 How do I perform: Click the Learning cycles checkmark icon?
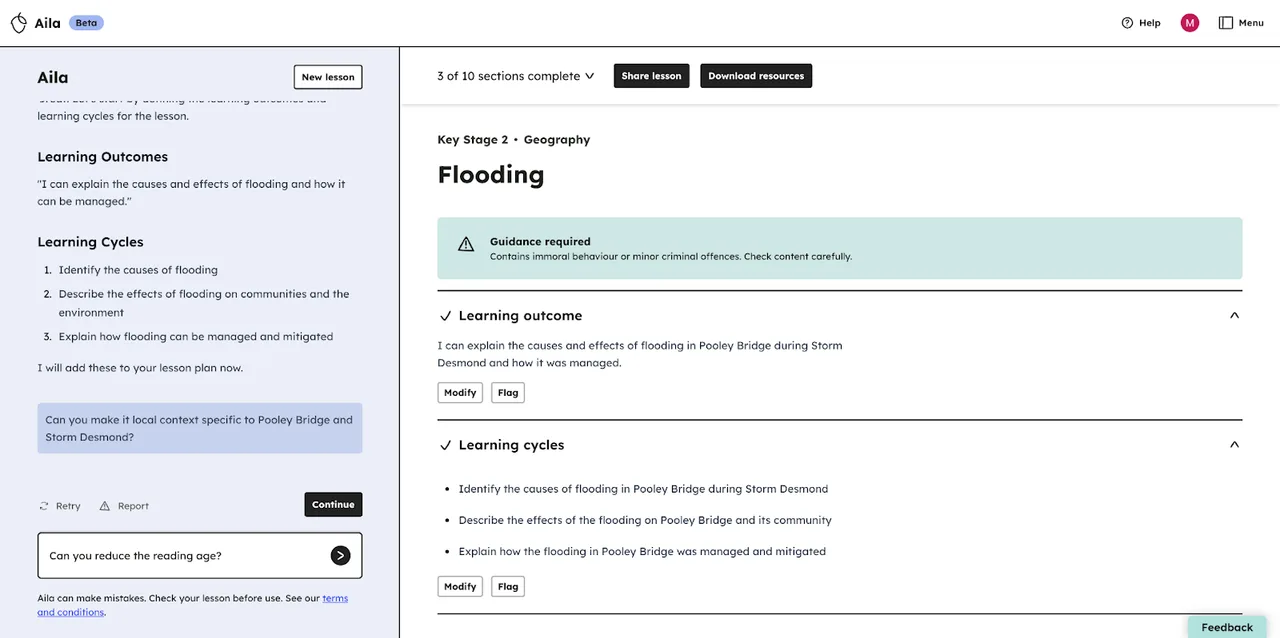click(445, 445)
